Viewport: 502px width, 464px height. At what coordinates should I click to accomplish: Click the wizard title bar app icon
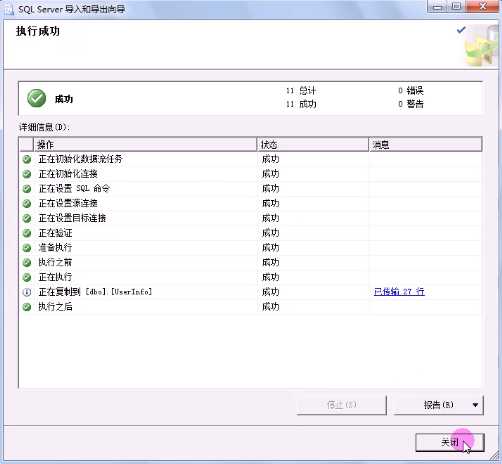click(x=9, y=9)
